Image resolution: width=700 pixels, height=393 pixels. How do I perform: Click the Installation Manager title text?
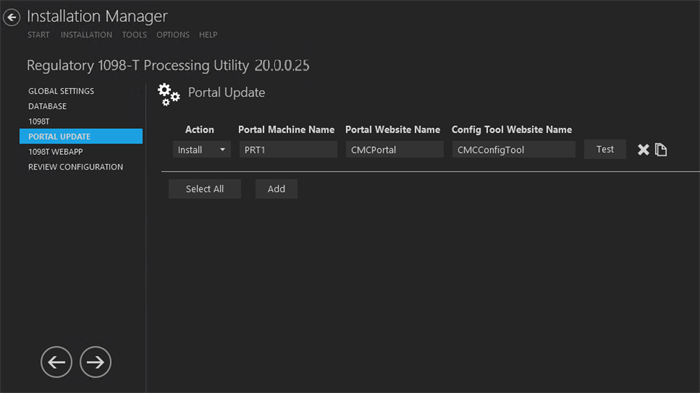97,17
